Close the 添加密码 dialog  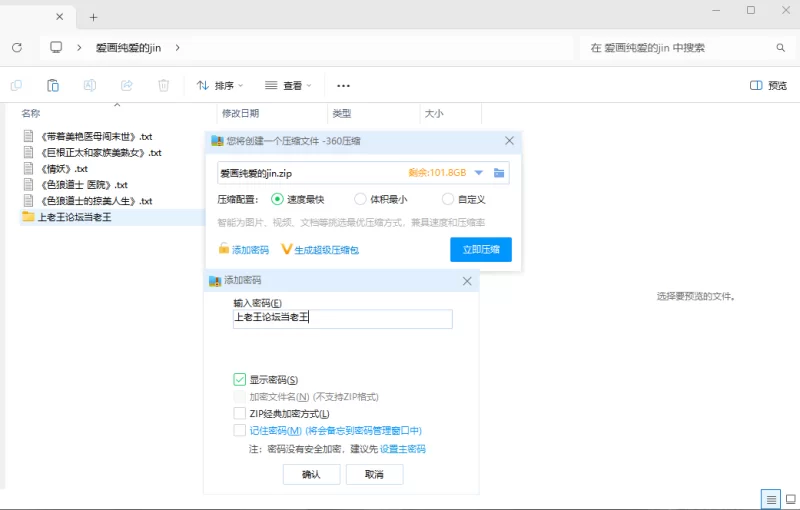coord(467,281)
